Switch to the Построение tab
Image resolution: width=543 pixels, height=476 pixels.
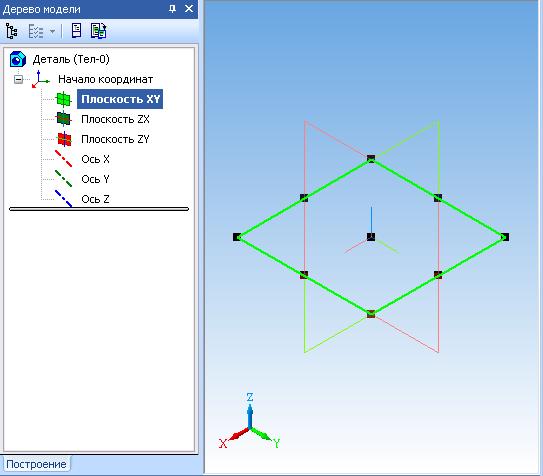coord(36,464)
